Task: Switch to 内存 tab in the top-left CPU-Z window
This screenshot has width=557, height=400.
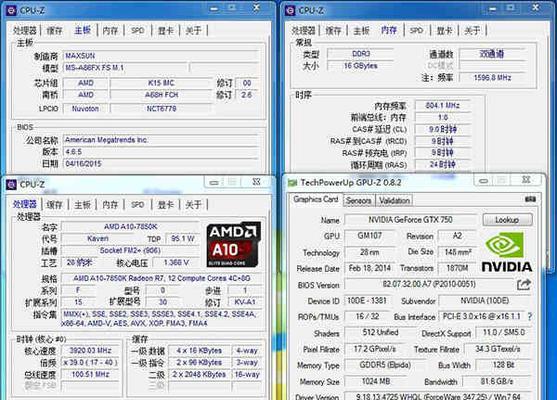Action: point(110,31)
